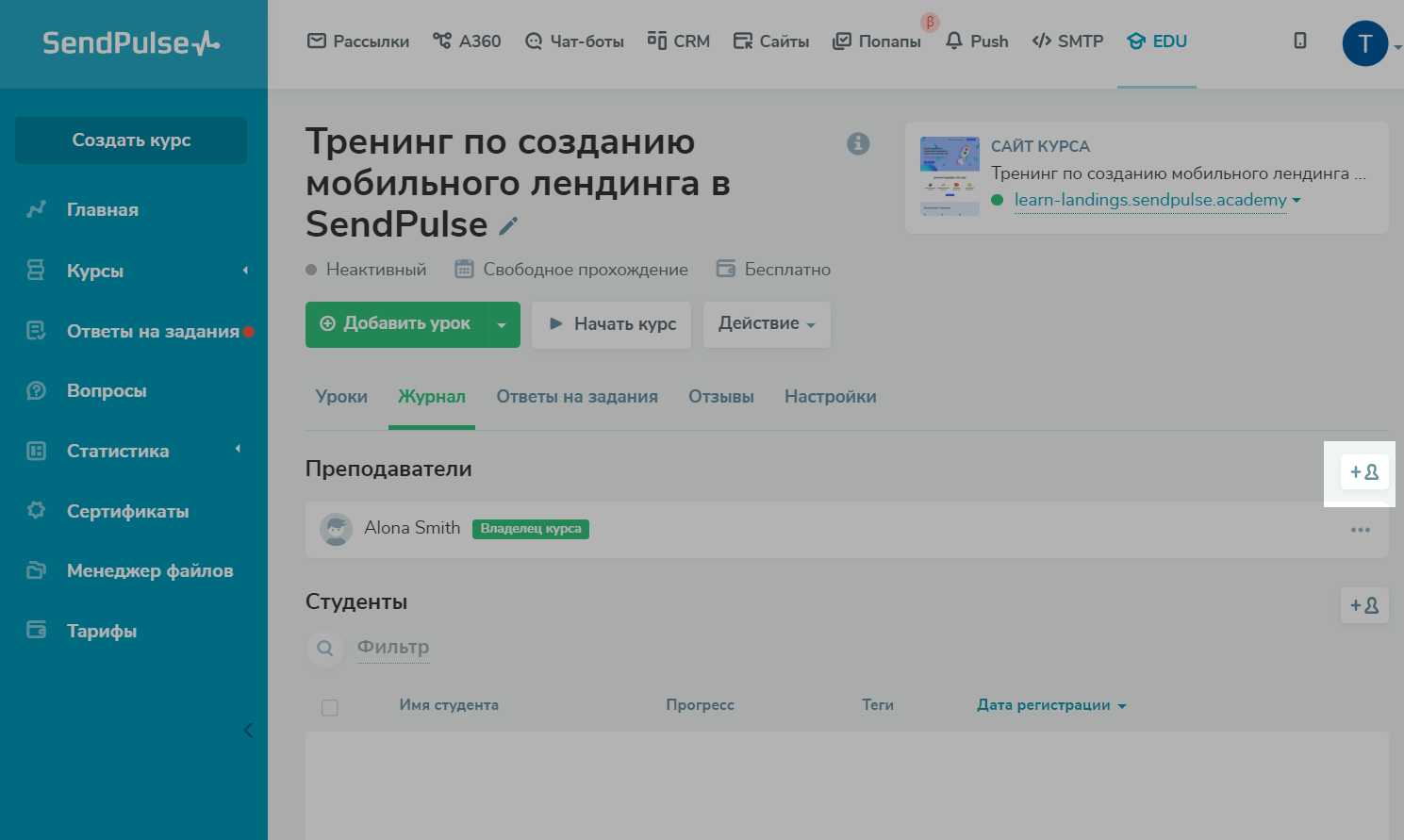
Task: Open Ответы на задания in the sidebar
Action: pos(153,332)
